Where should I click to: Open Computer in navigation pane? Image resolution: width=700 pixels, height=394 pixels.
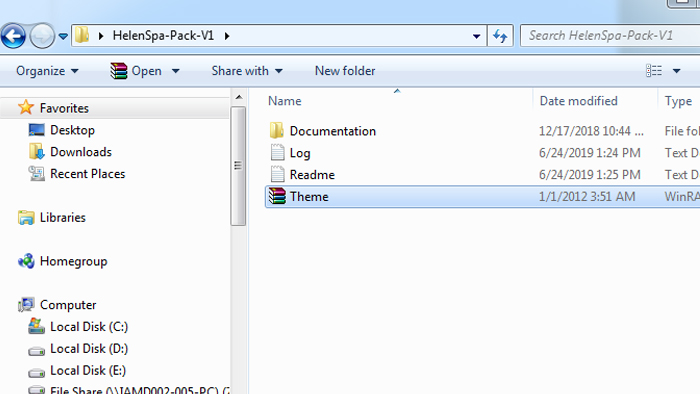[68, 305]
